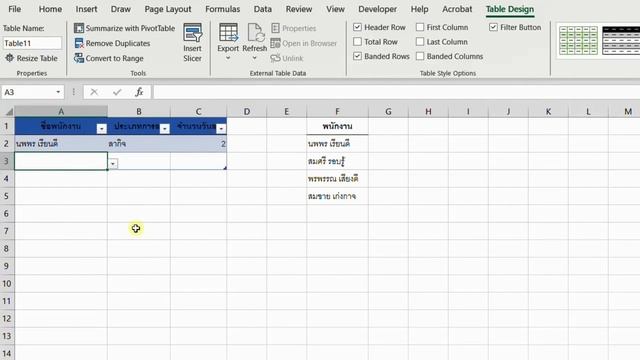Enable the Banded Columns checkbox
The width and height of the screenshot is (640, 360).
click(420, 56)
